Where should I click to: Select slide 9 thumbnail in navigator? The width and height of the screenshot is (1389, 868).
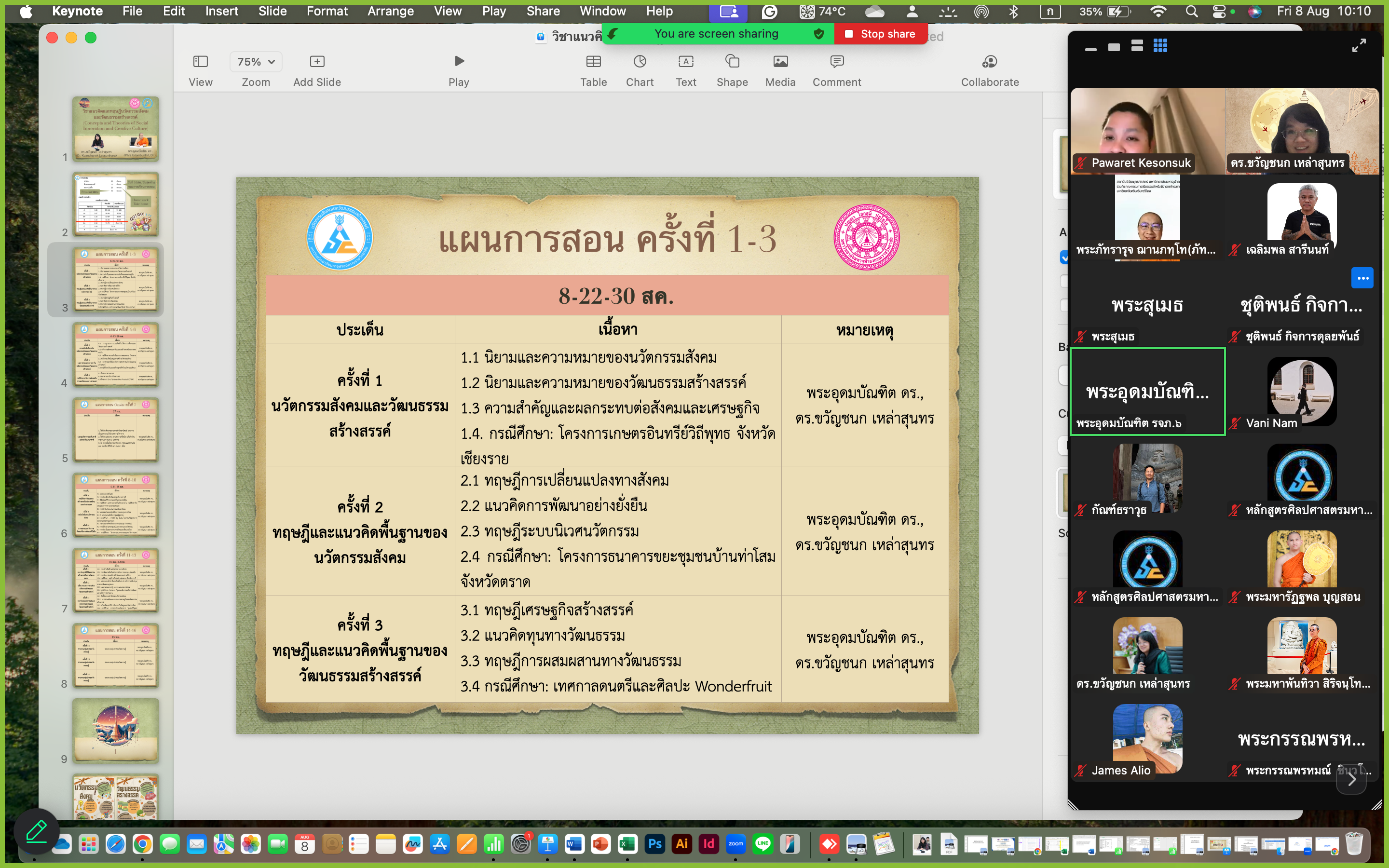tap(115, 730)
